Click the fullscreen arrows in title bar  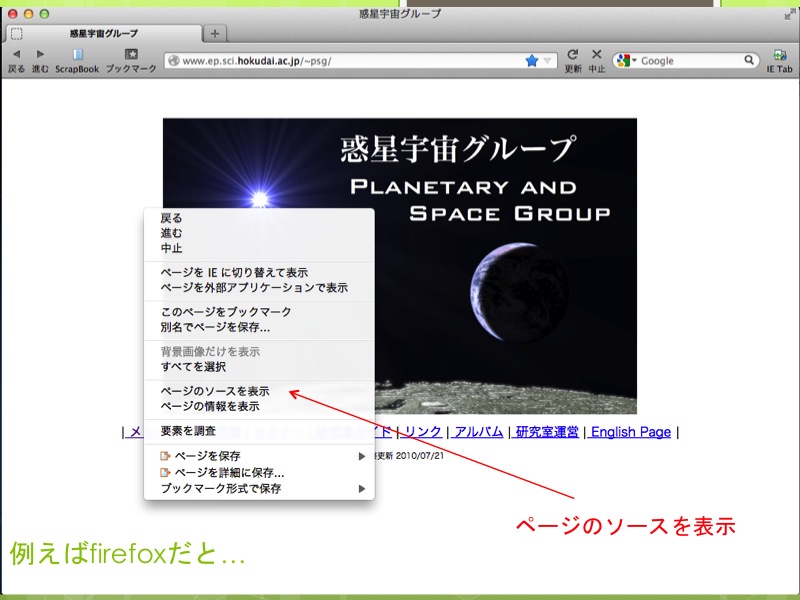(790, 14)
